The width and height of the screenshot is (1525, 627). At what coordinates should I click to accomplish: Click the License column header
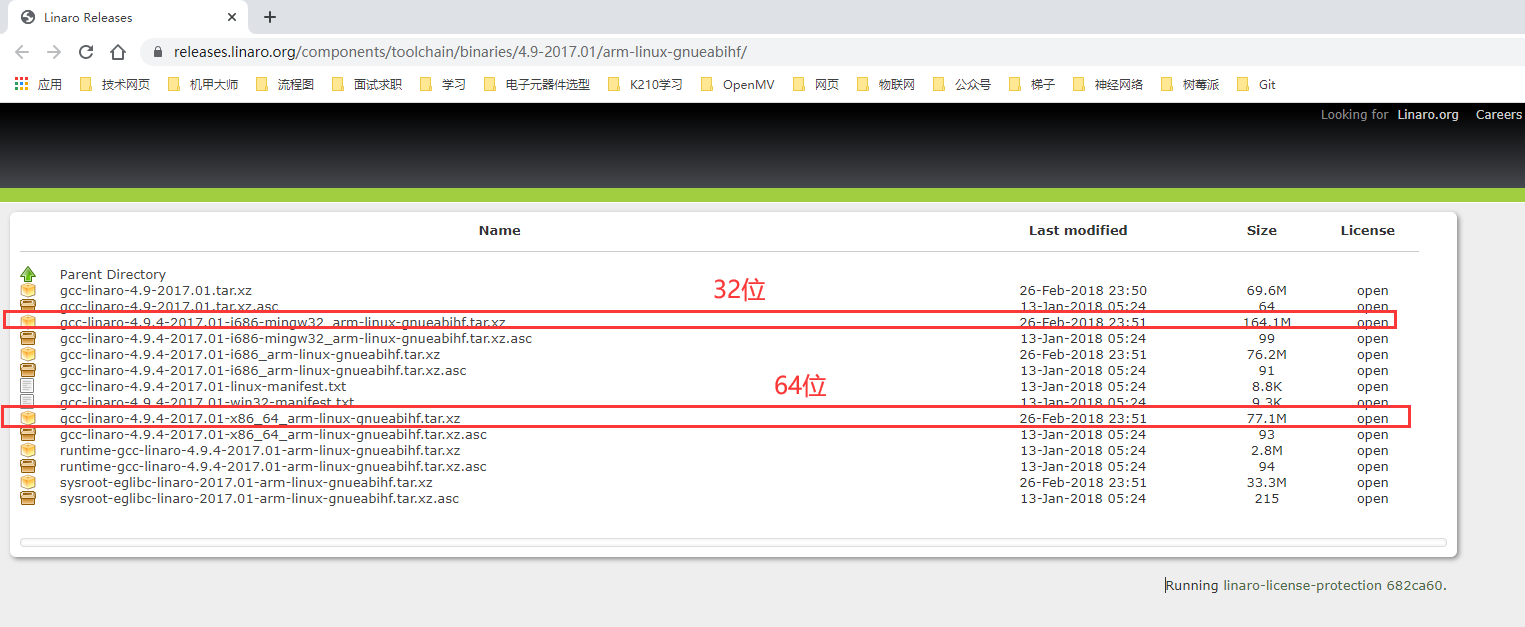pos(1367,230)
